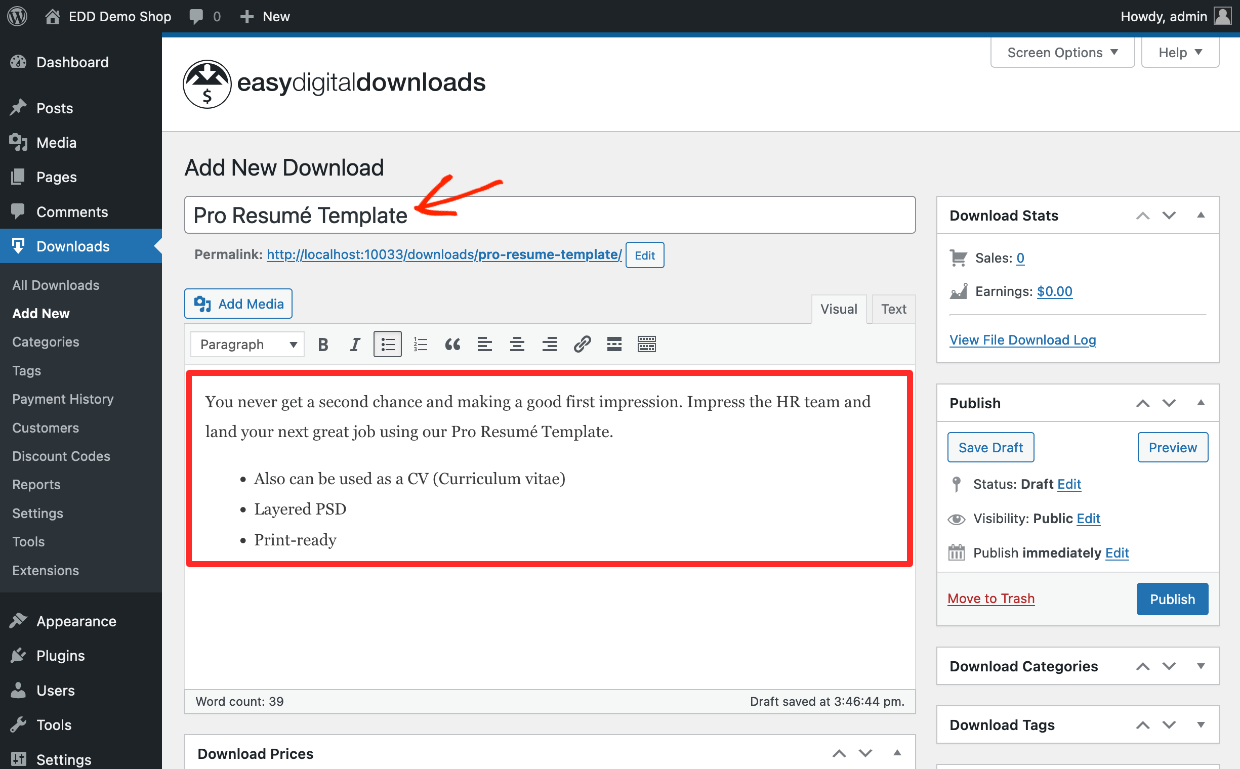This screenshot has height=769, width=1240.
Task: Toggle the Download Categories panel
Action: point(1201,666)
